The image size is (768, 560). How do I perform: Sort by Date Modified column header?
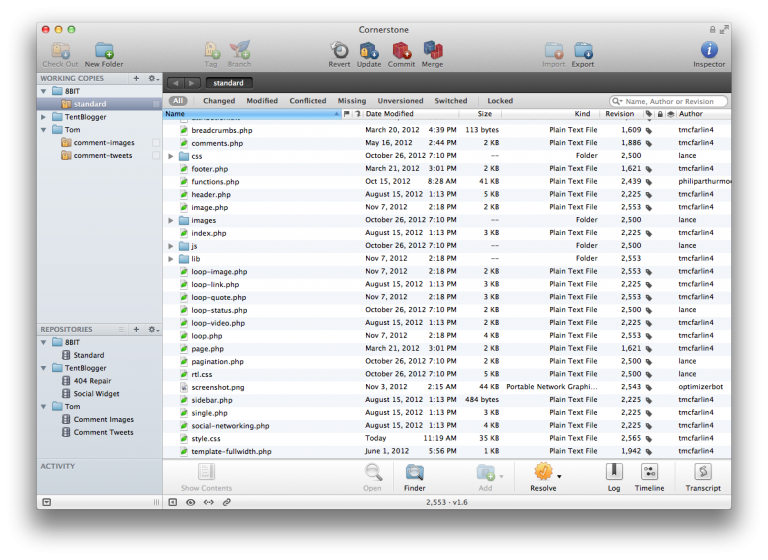tap(410, 114)
